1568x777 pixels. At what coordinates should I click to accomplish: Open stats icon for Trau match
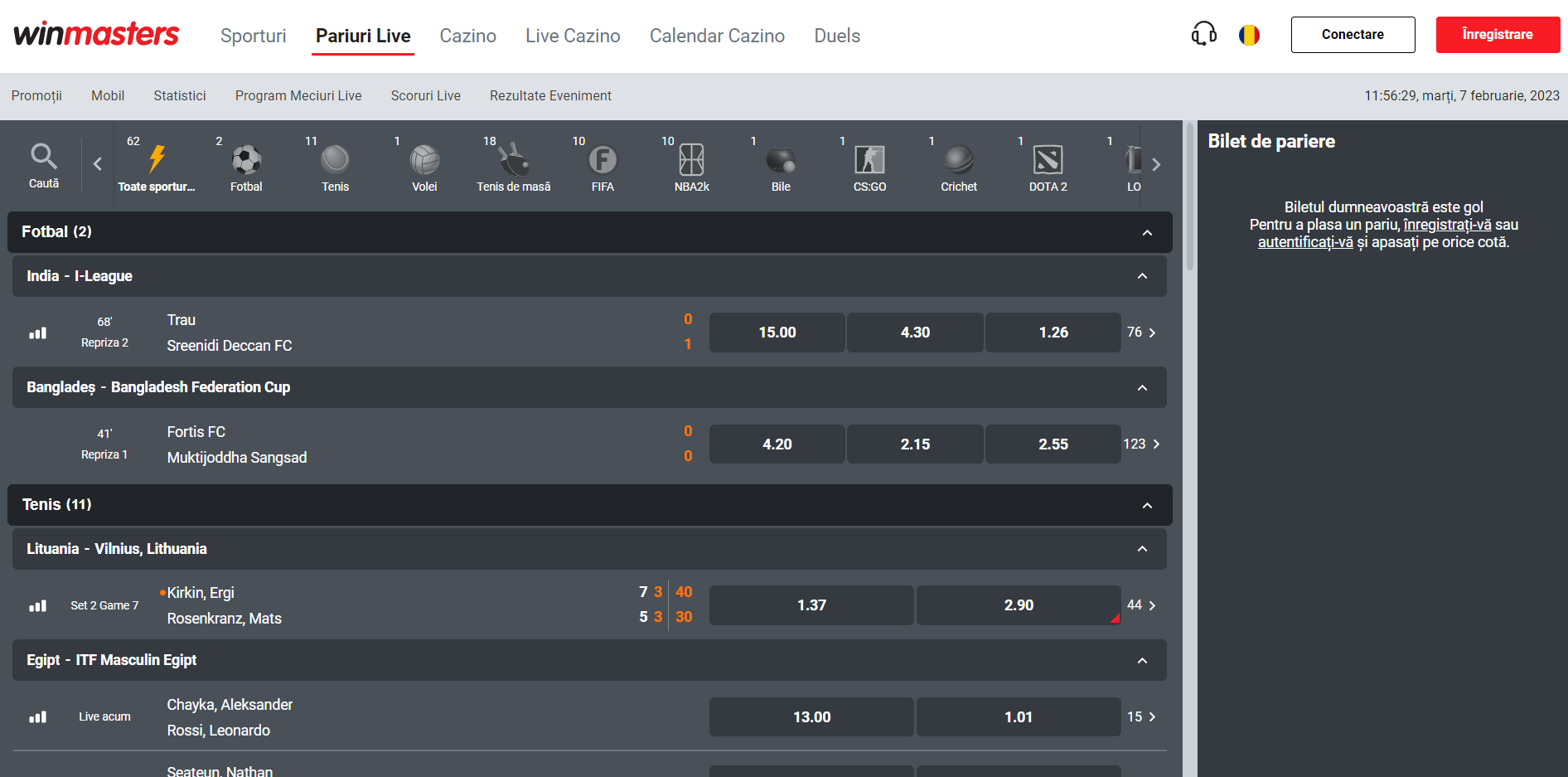click(38, 333)
